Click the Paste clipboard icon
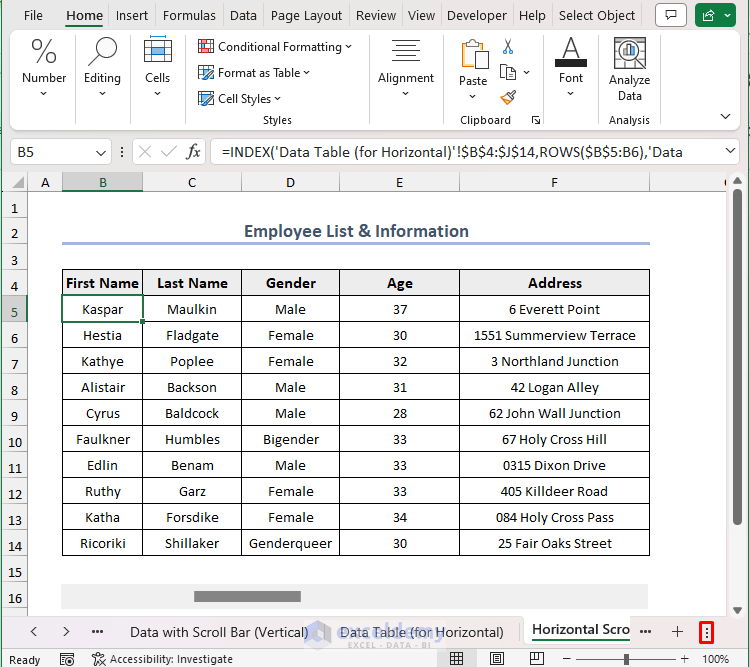The width and height of the screenshot is (750, 667). (x=474, y=54)
